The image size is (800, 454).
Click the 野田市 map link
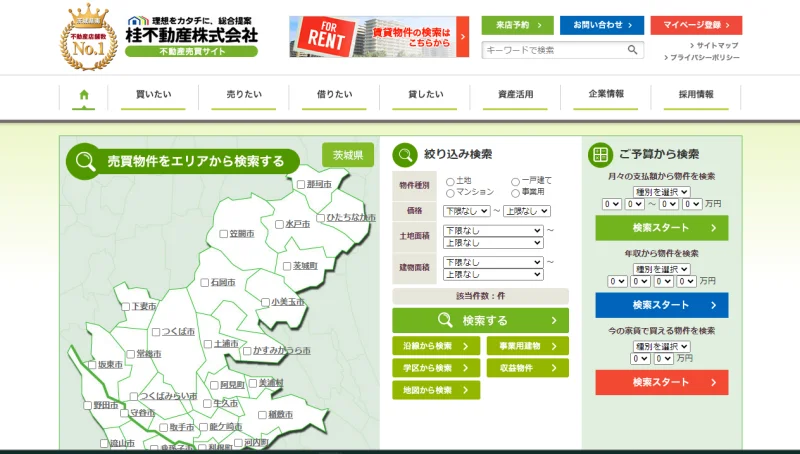tap(106, 406)
